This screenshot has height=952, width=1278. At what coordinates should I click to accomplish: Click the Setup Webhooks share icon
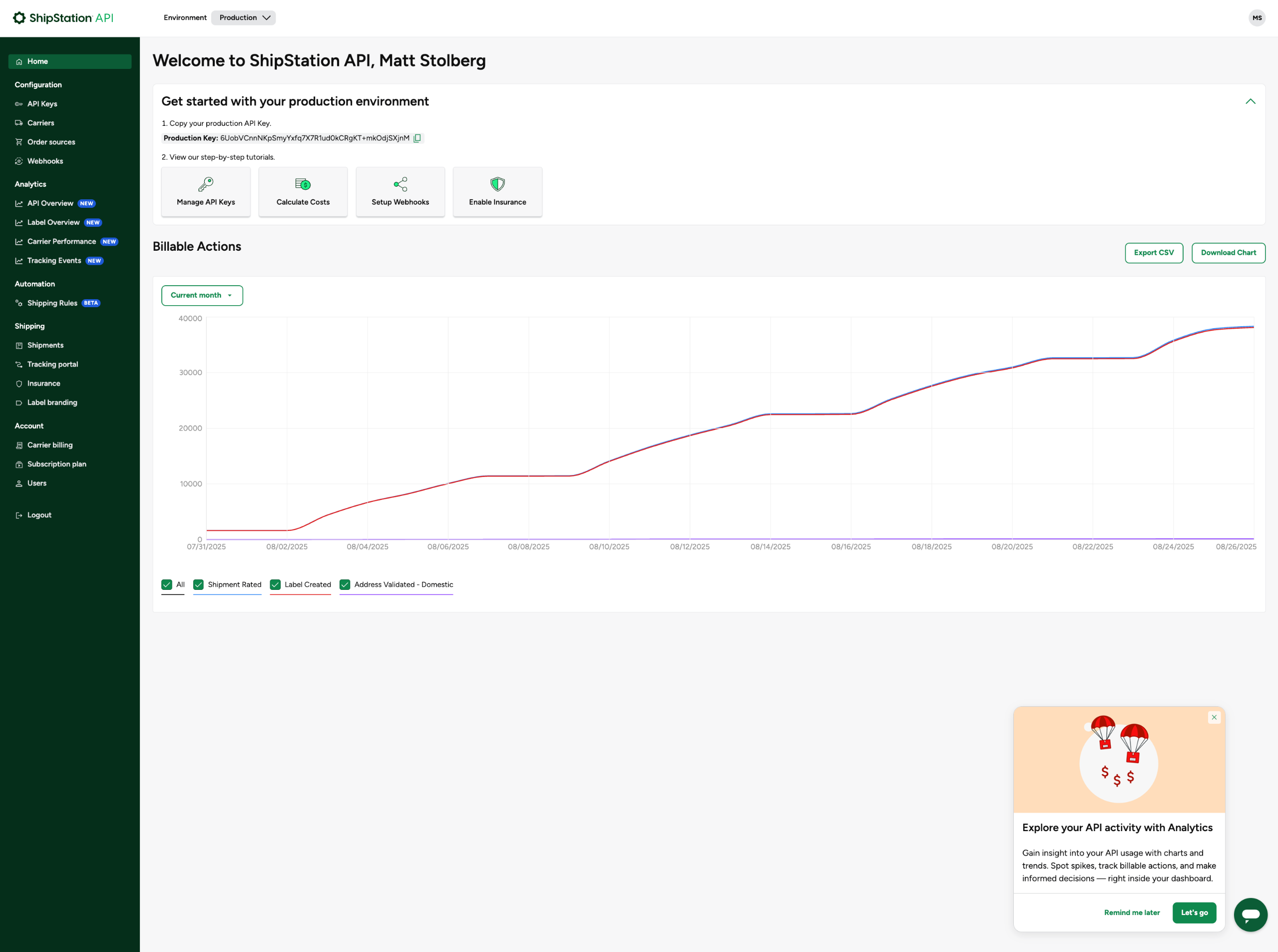[401, 184]
